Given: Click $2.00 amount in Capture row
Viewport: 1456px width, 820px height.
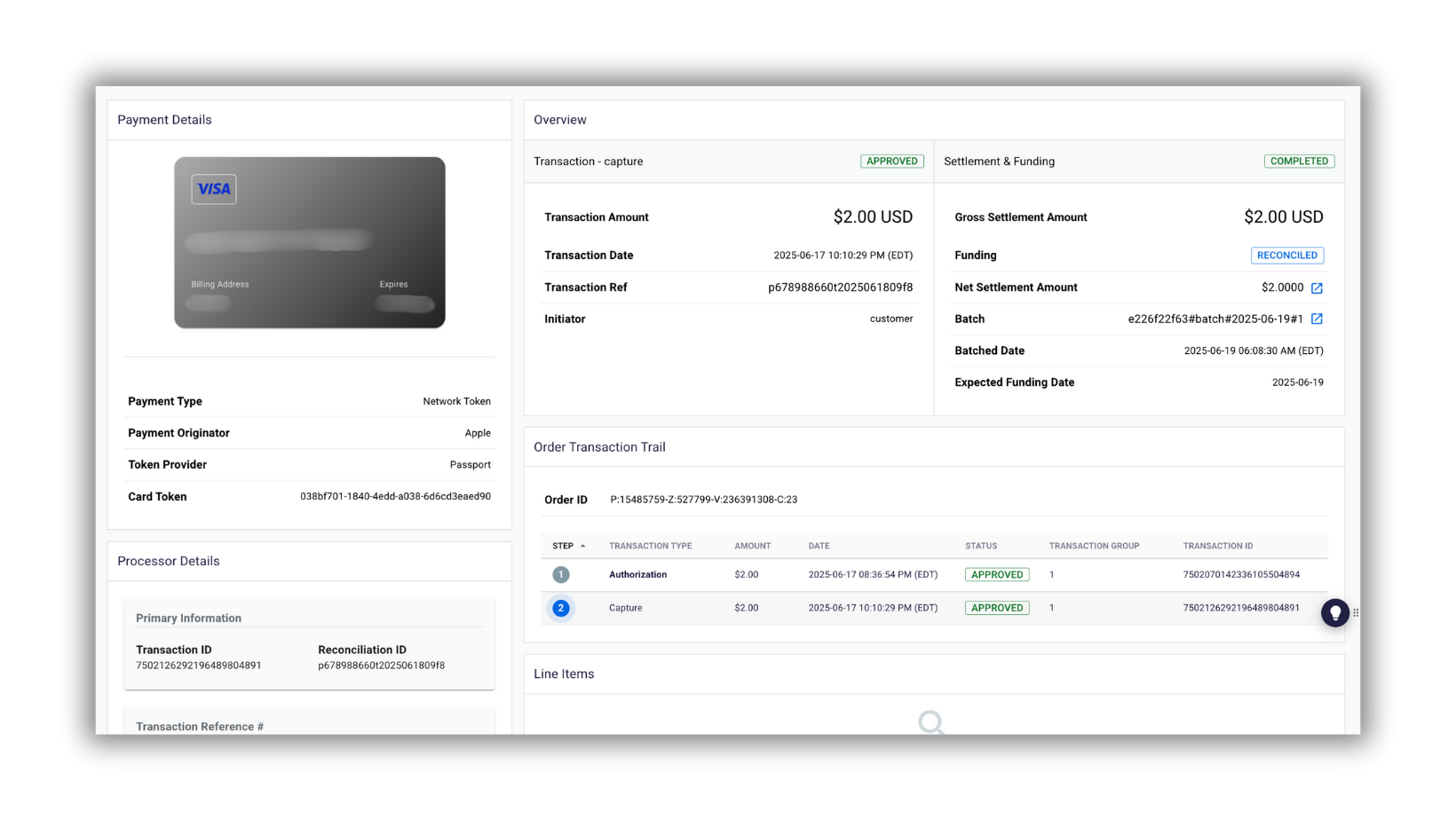Looking at the screenshot, I should (x=746, y=608).
